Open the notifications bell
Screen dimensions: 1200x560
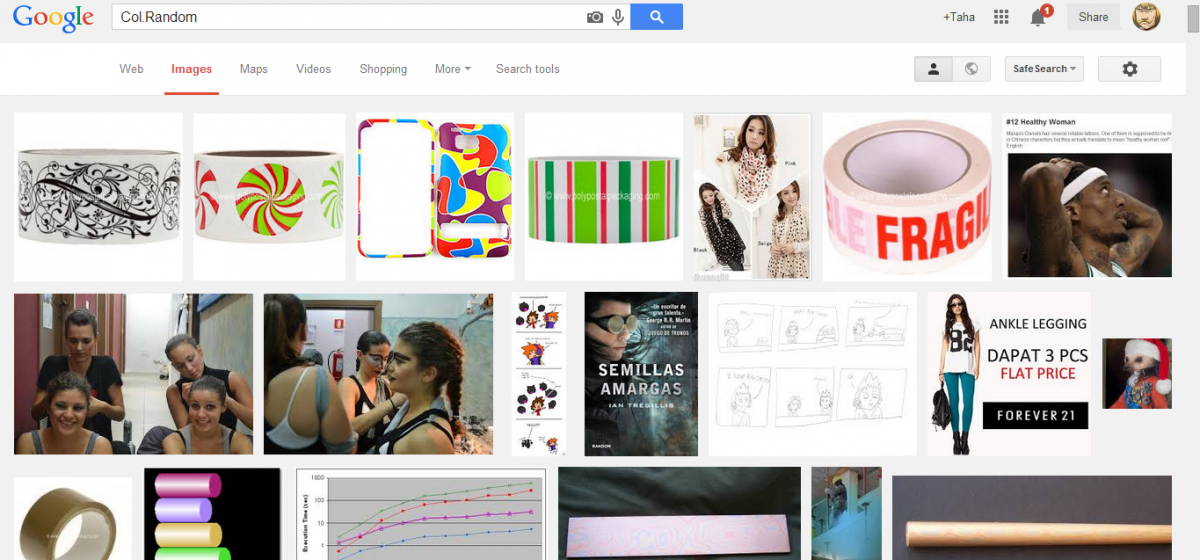[1038, 17]
